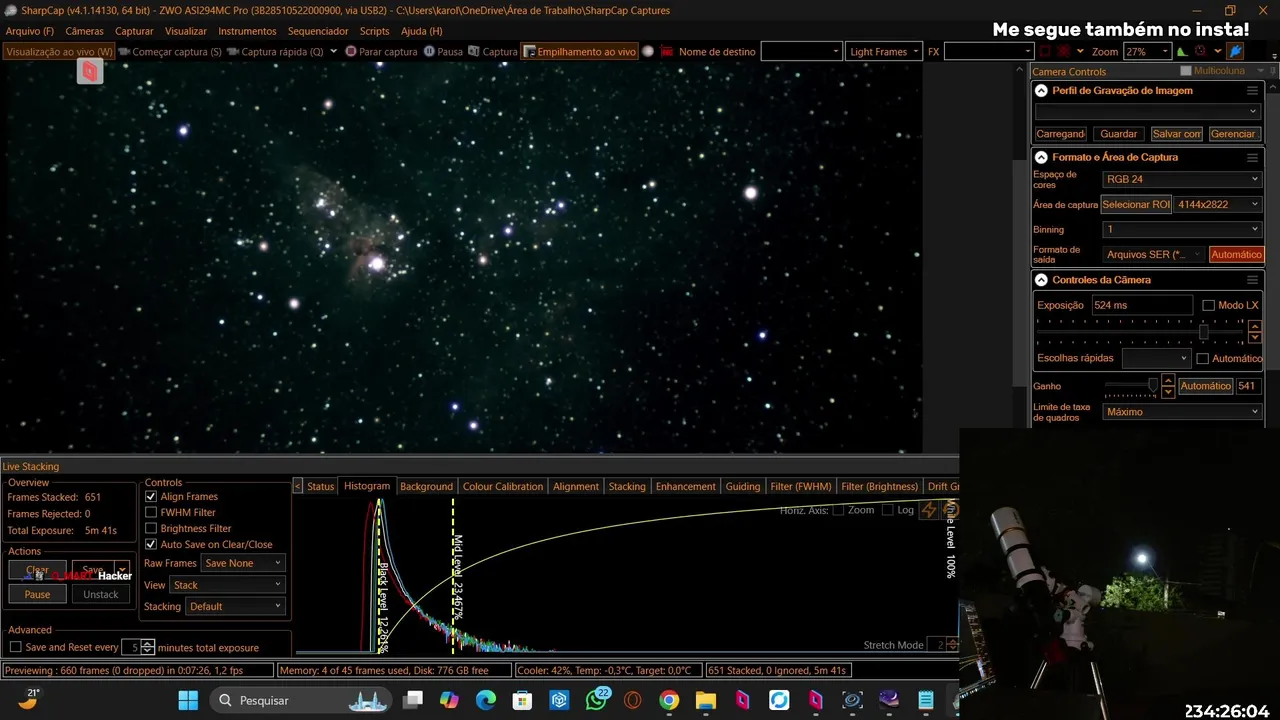Click the Começar captura camera icon
The height and width of the screenshot is (720, 1280).
coord(124,51)
